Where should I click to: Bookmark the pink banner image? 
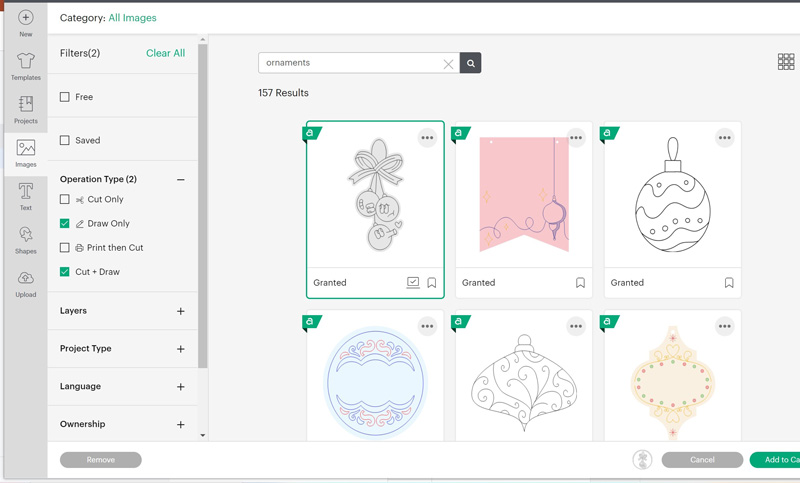580,283
